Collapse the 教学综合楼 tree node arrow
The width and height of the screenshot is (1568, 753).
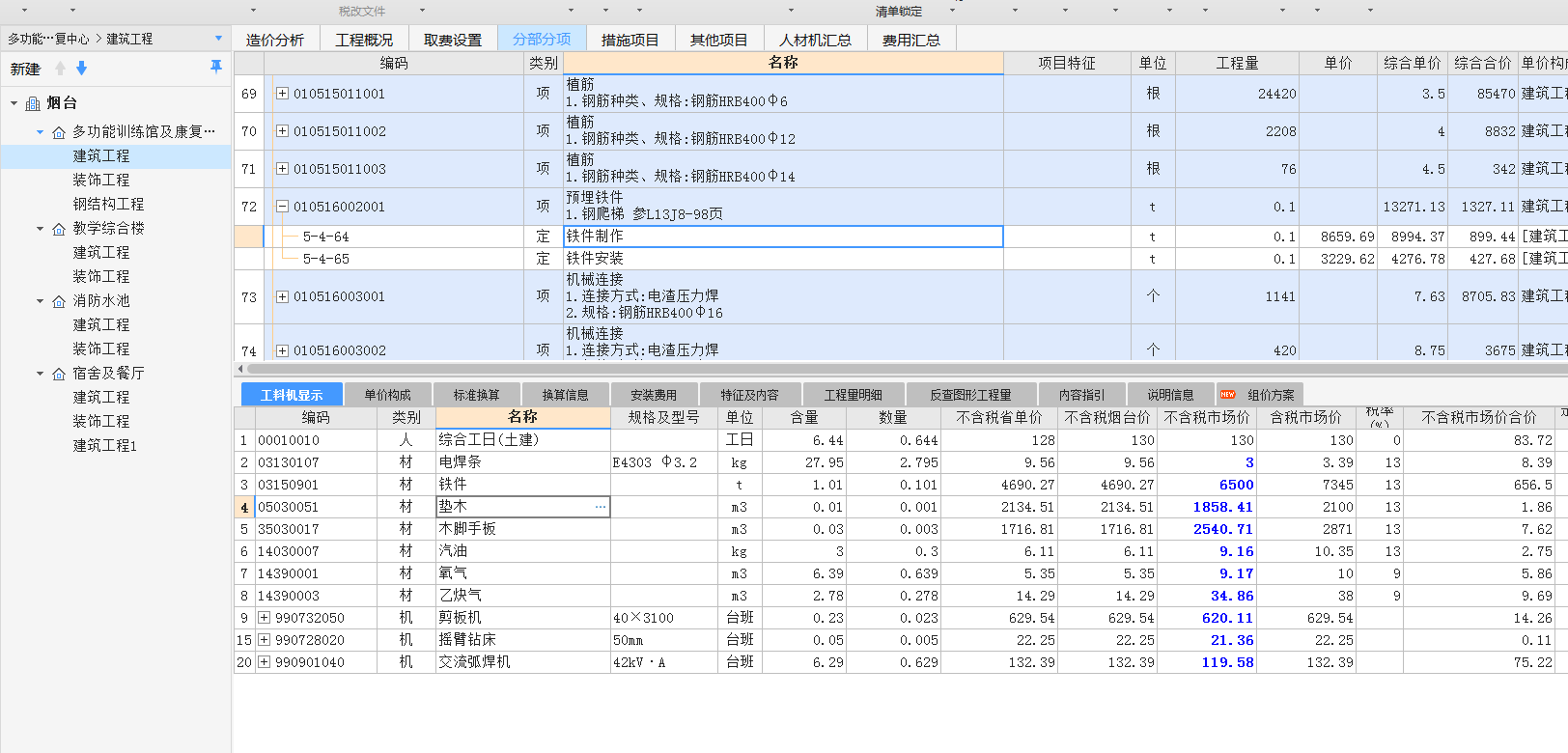(40, 229)
